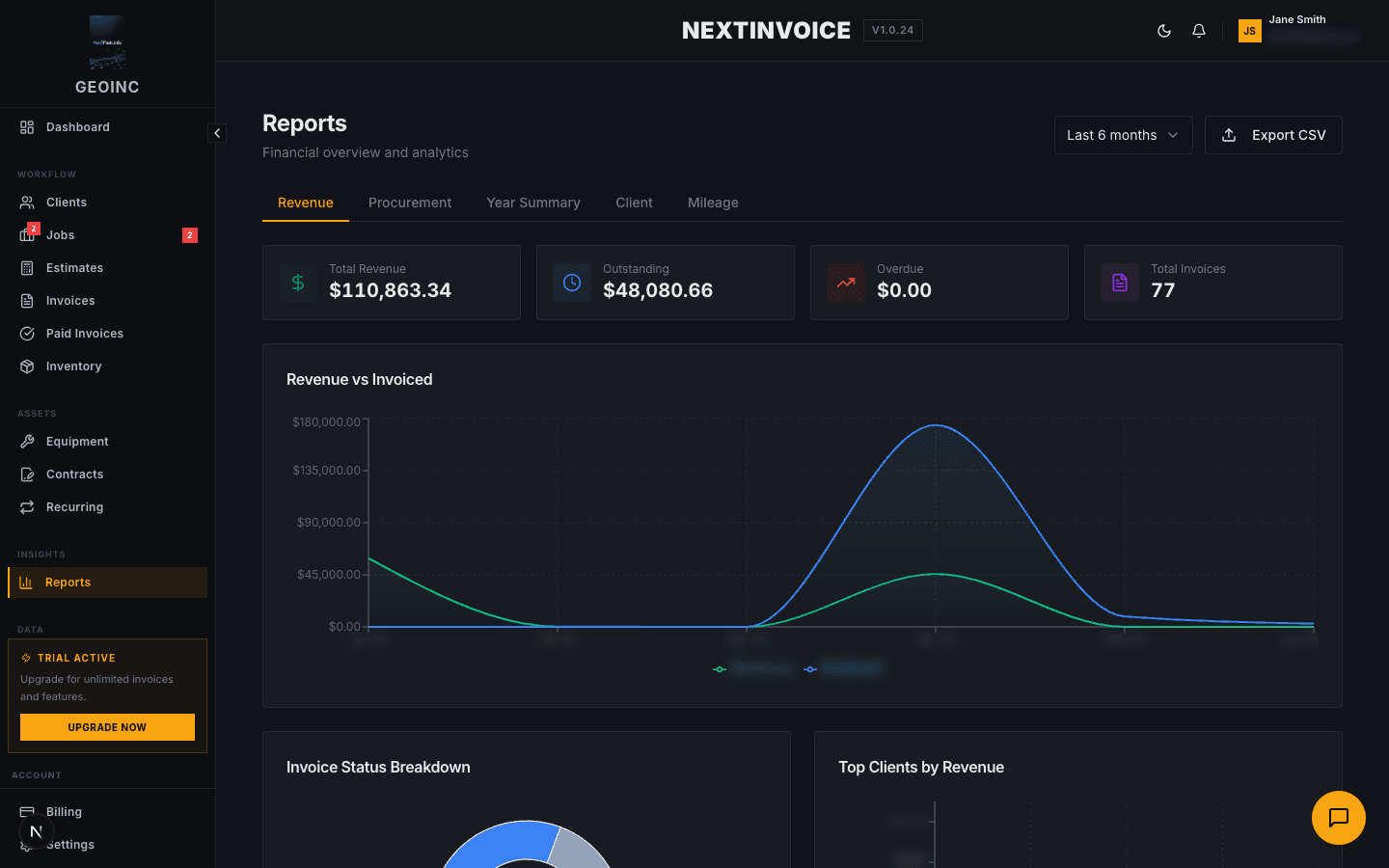This screenshot has height=868, width=1389.
Task: Click the Revenue vs Invoiced heading
Action: (359, 380)
